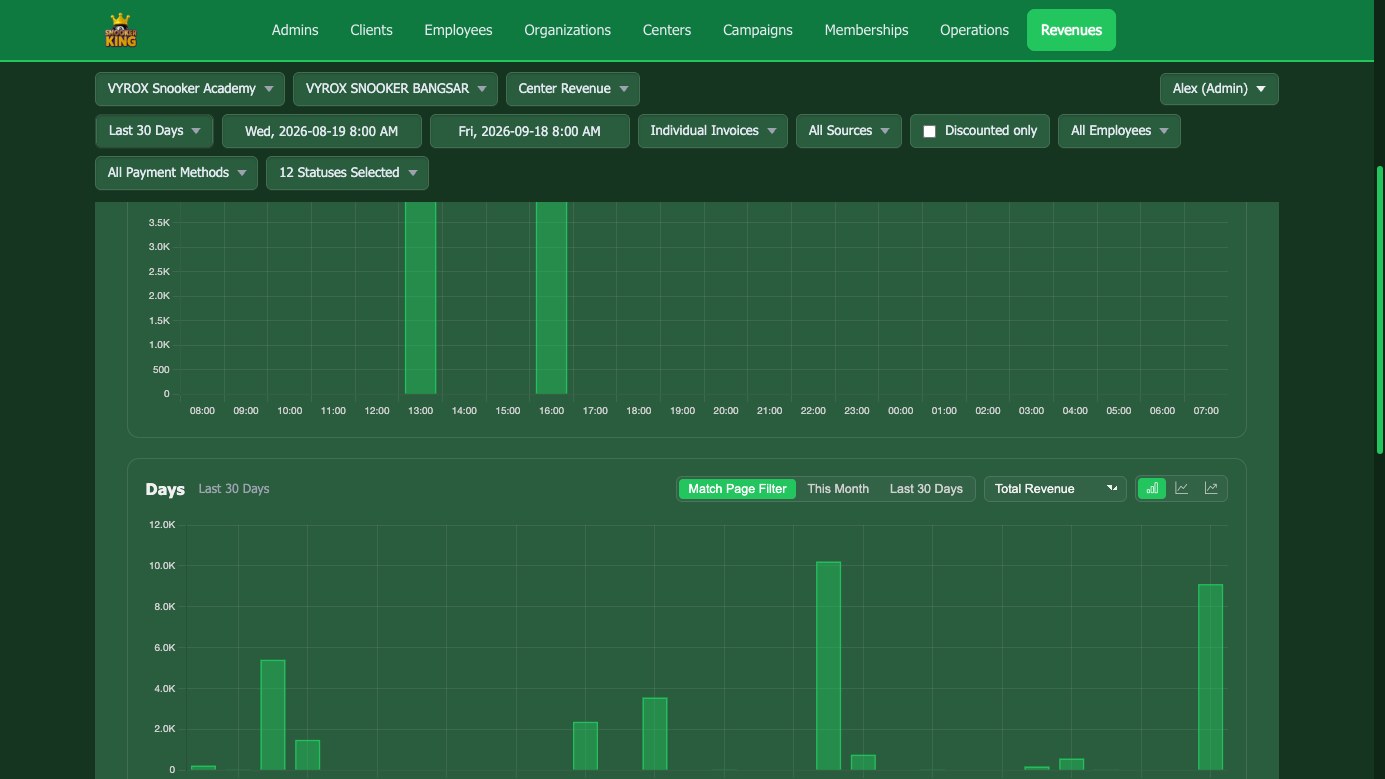Toggle the Discounted only checkbox
Image resolution: width=1385 pixels, height=779 pixels.
(929, 131)
